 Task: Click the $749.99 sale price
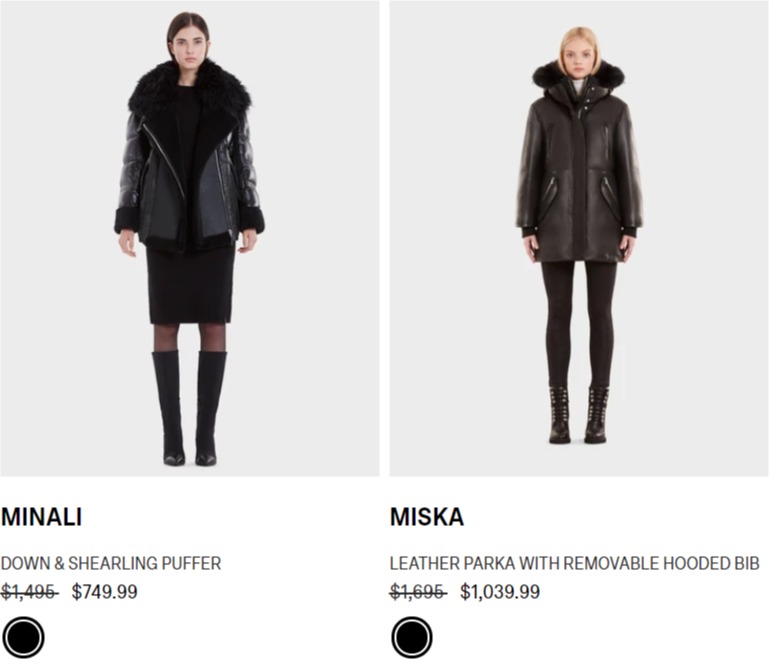pyautogui.click(x=104, y=591)
